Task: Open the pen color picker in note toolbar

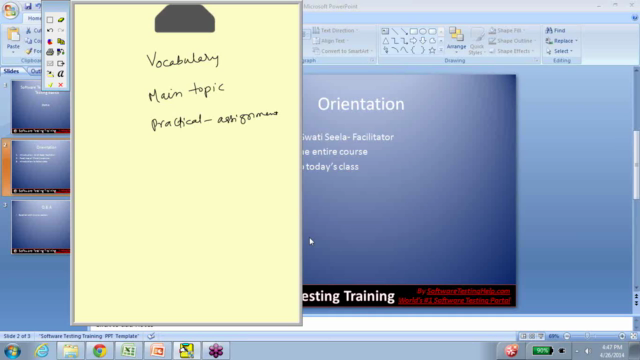Action: pos(50,42)
